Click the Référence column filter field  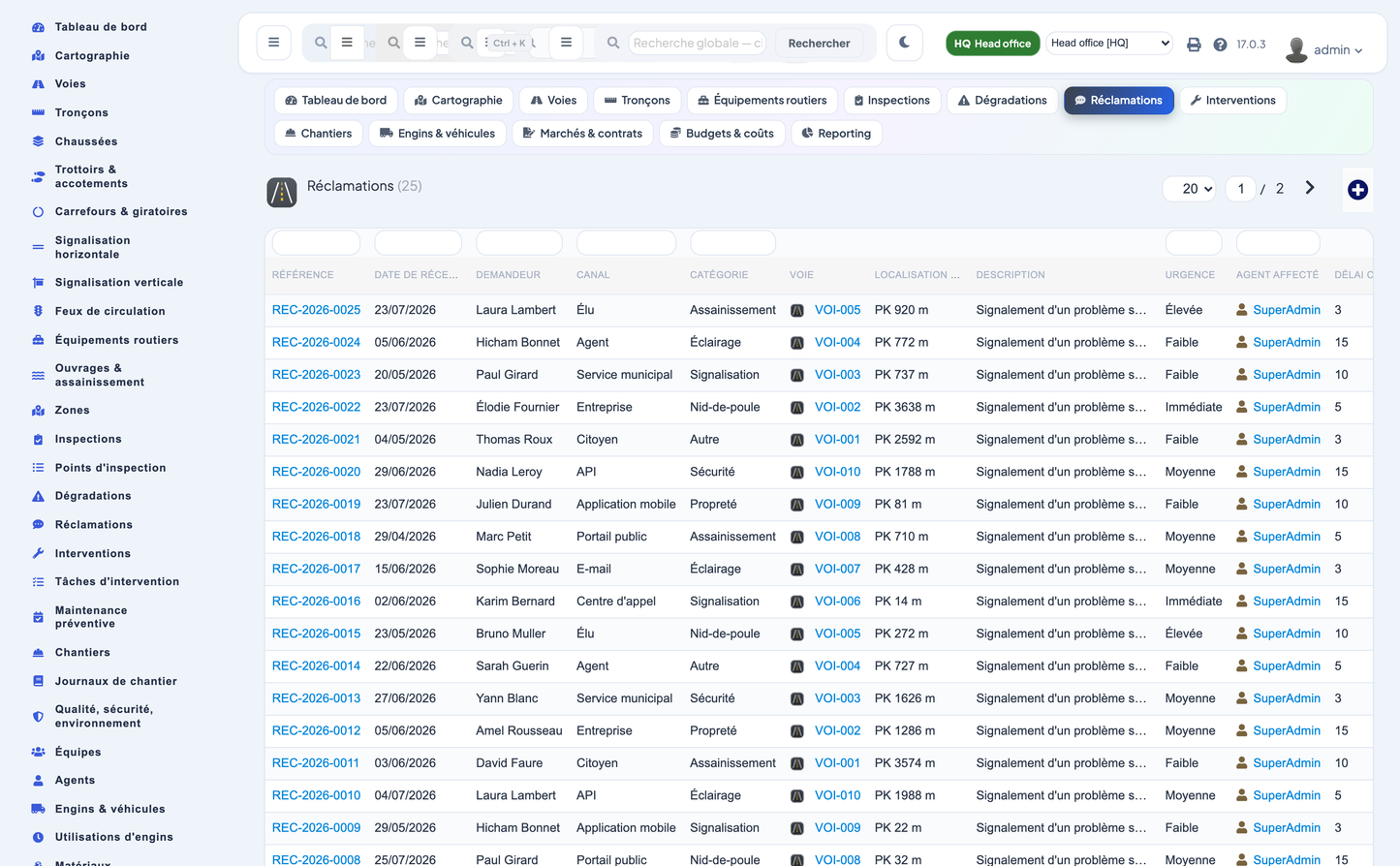(316, 243)
